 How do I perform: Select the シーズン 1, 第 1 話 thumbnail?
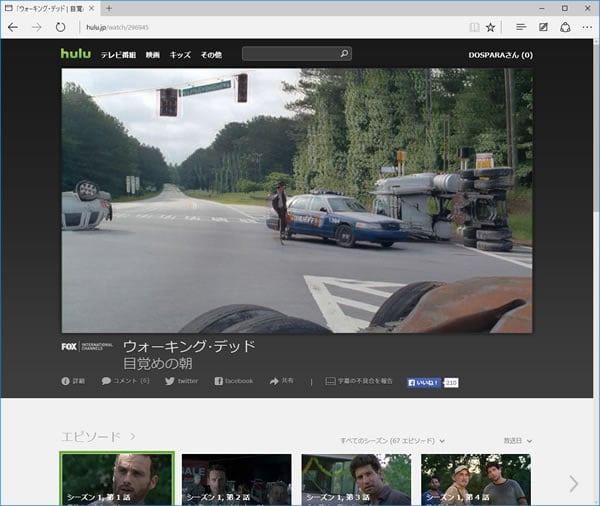[117, 479]
